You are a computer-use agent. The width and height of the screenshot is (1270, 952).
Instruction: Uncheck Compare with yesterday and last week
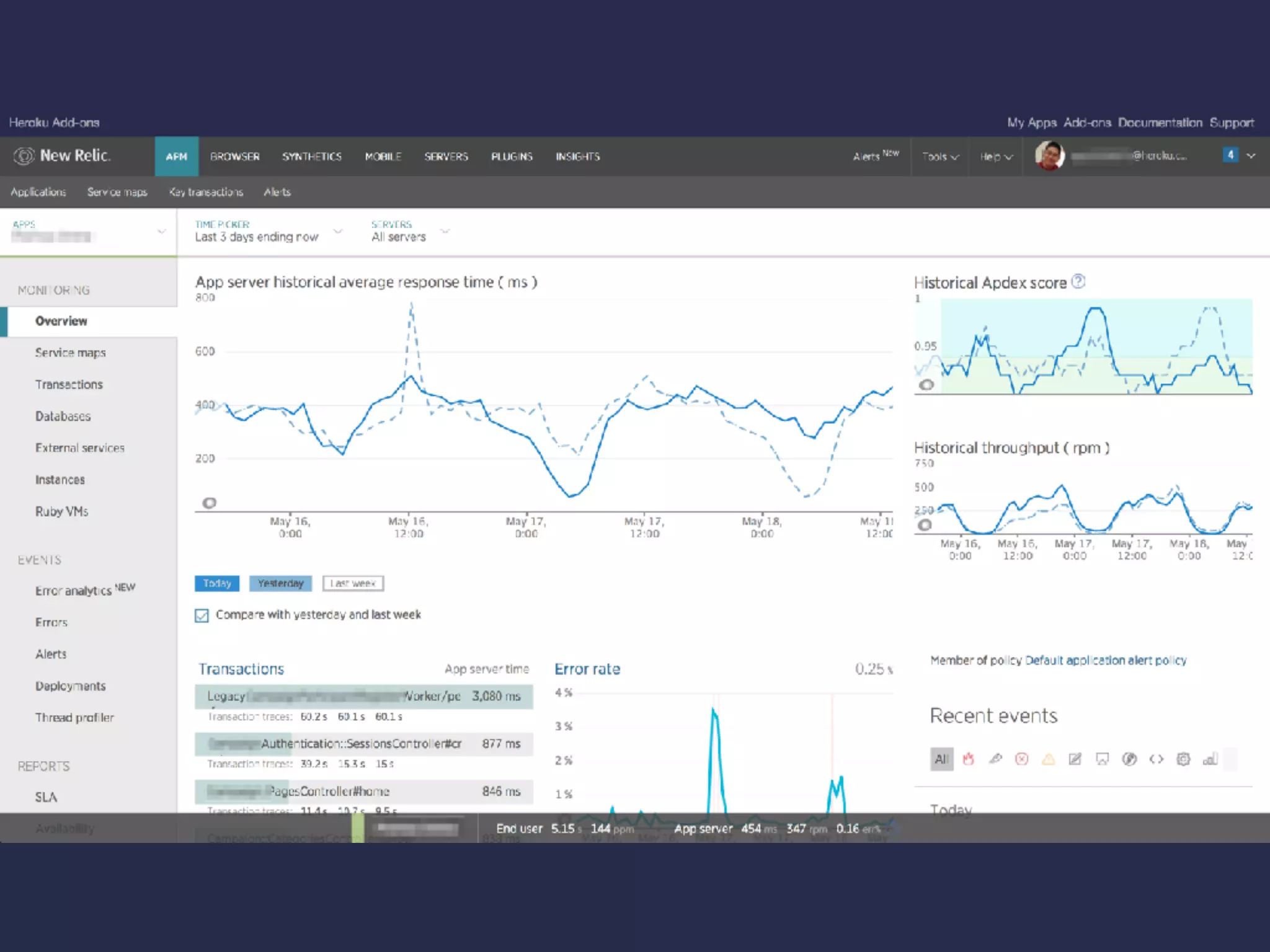202,615
